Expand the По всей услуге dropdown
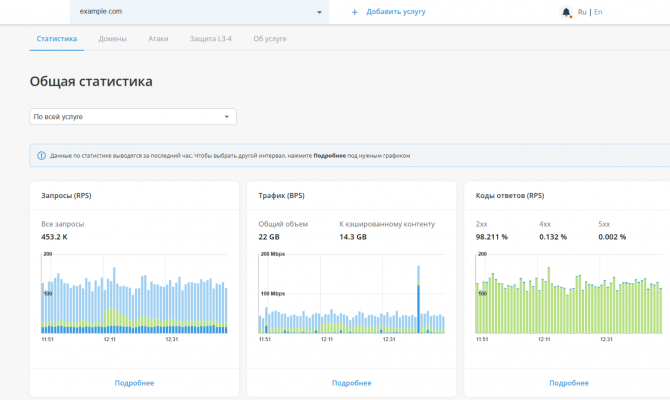The image size is (670, 400). pos(133,117)
